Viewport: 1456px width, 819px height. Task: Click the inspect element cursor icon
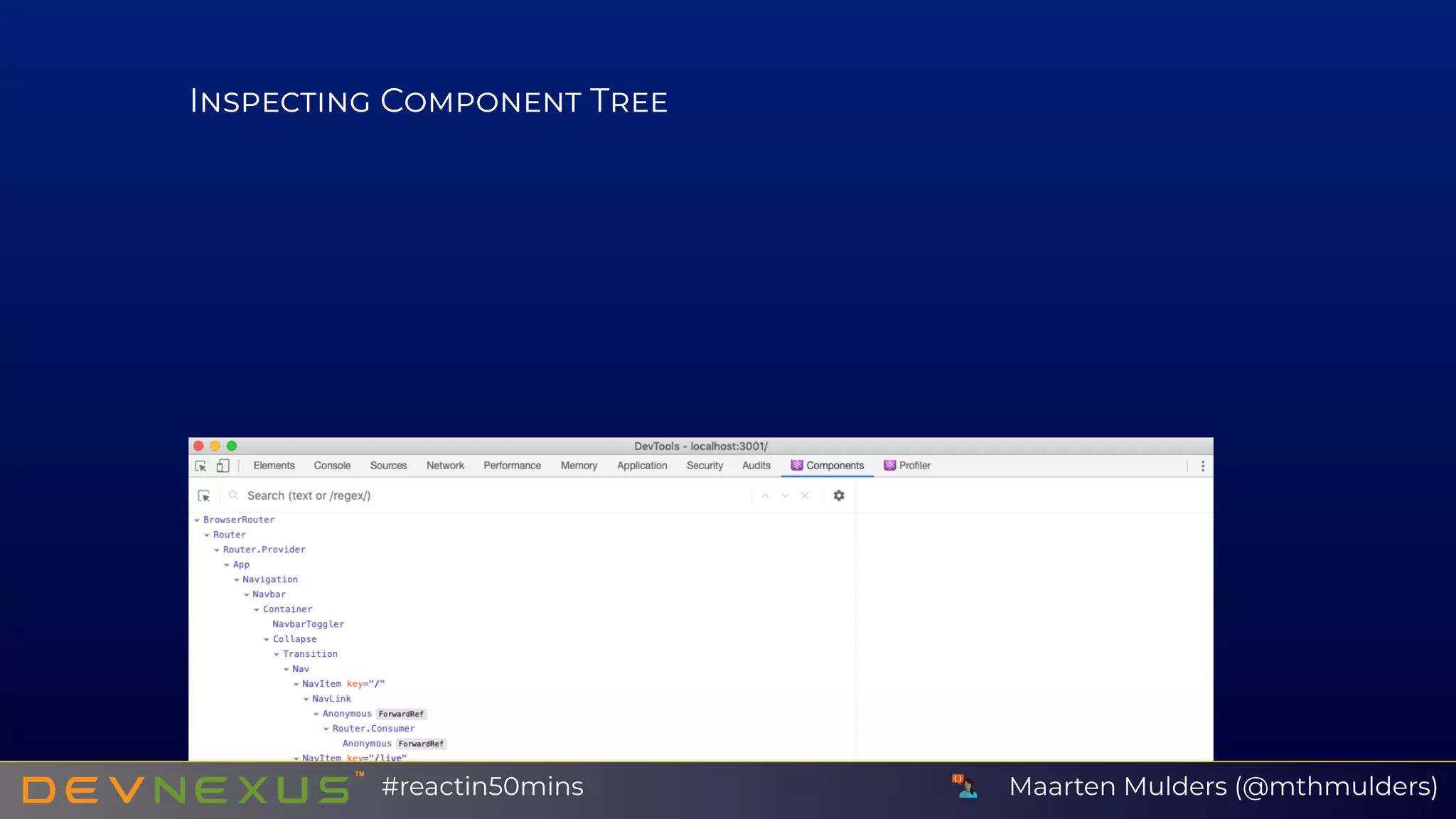tap(200, 466)
